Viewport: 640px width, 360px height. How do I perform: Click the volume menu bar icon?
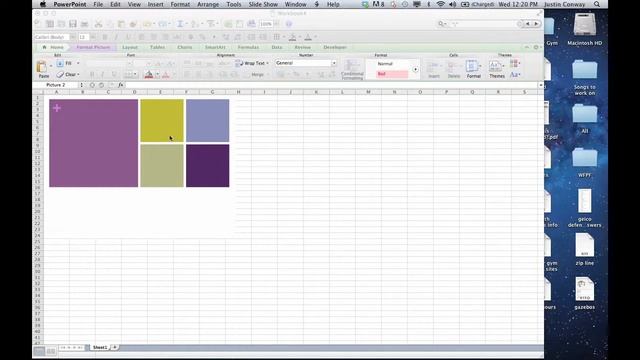[x=453, y=4]
